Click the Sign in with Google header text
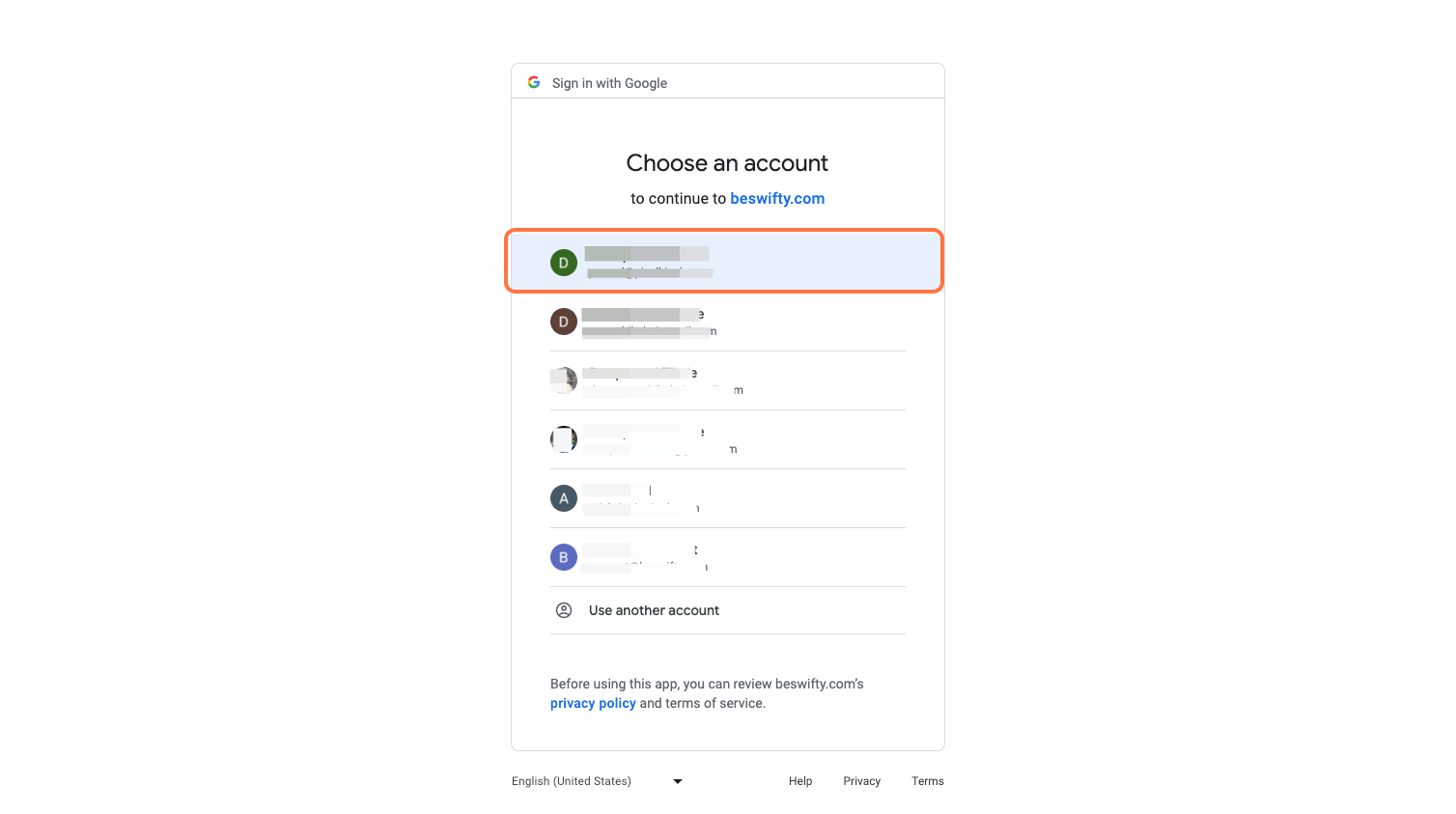 click(x=609, y=83)
